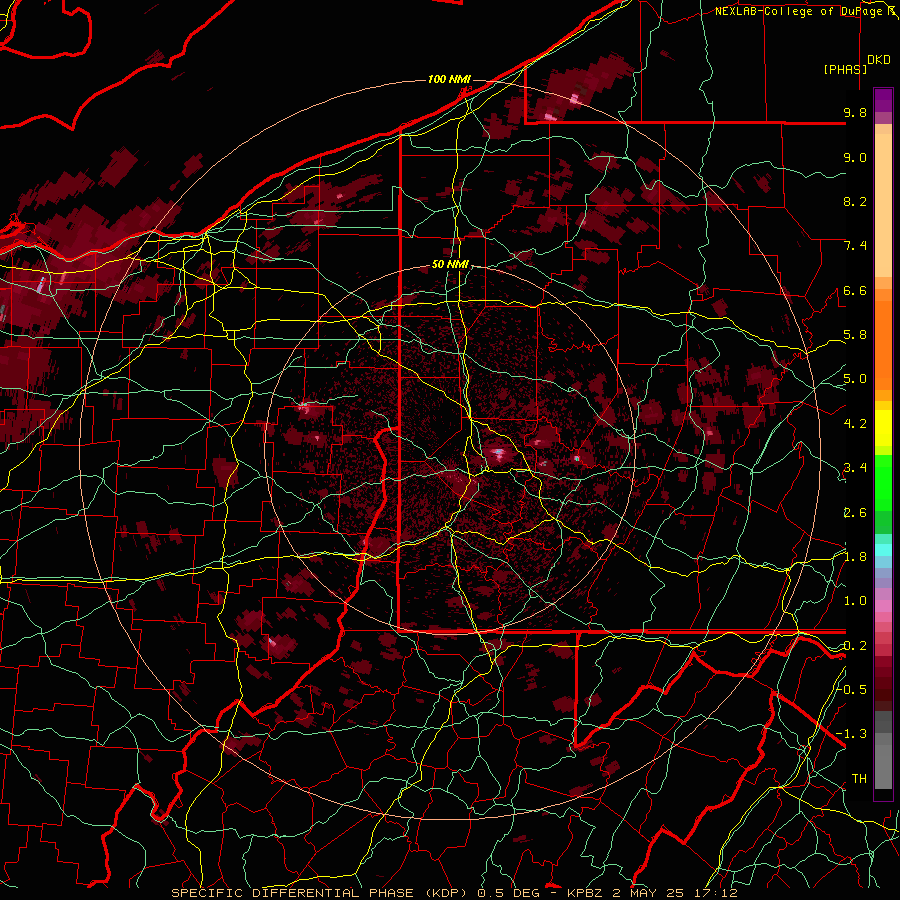Viewport: 900px width, 900px height.
Task: Select the 1.0 value on the scale
Action: pos(855,601)
